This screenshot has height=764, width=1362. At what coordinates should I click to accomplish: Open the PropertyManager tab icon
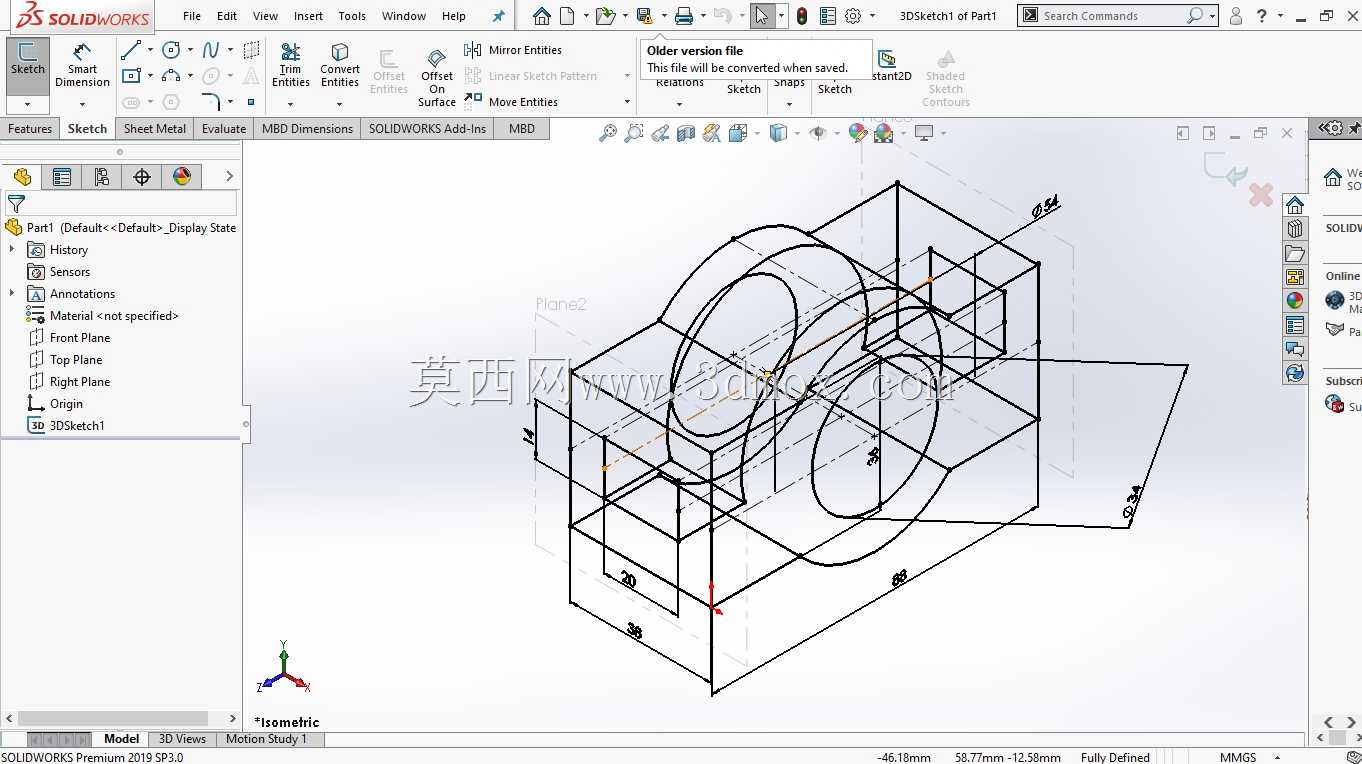tap(62, 177)
